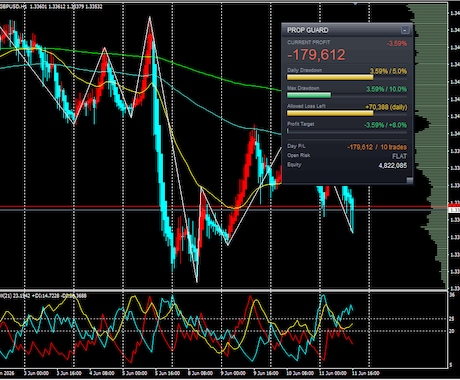Screen dimensions: 460x380
Task: Click the Open Risk label
Action: pyautogui.click(x=298, y=155)
